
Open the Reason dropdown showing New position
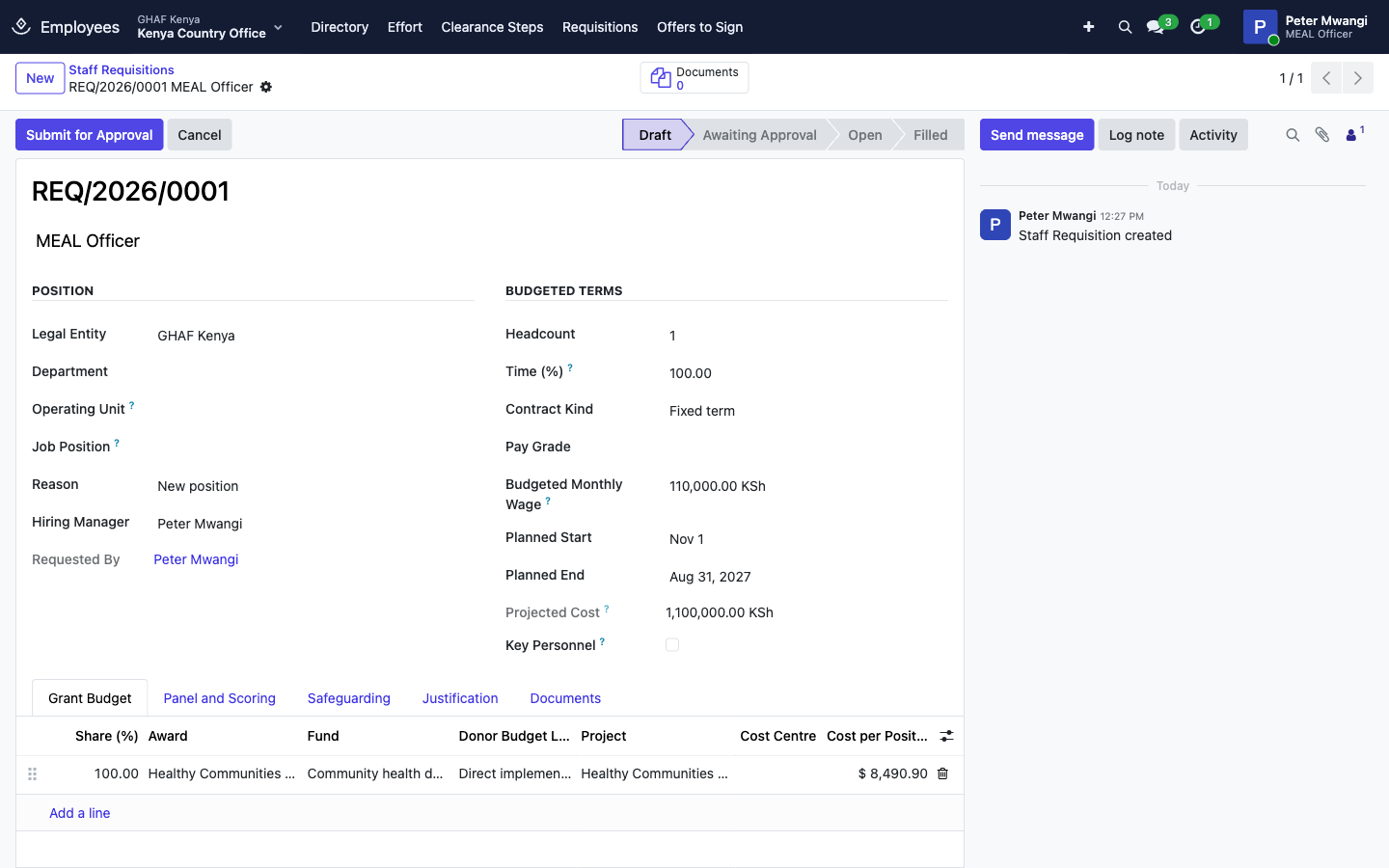point(314,486)
